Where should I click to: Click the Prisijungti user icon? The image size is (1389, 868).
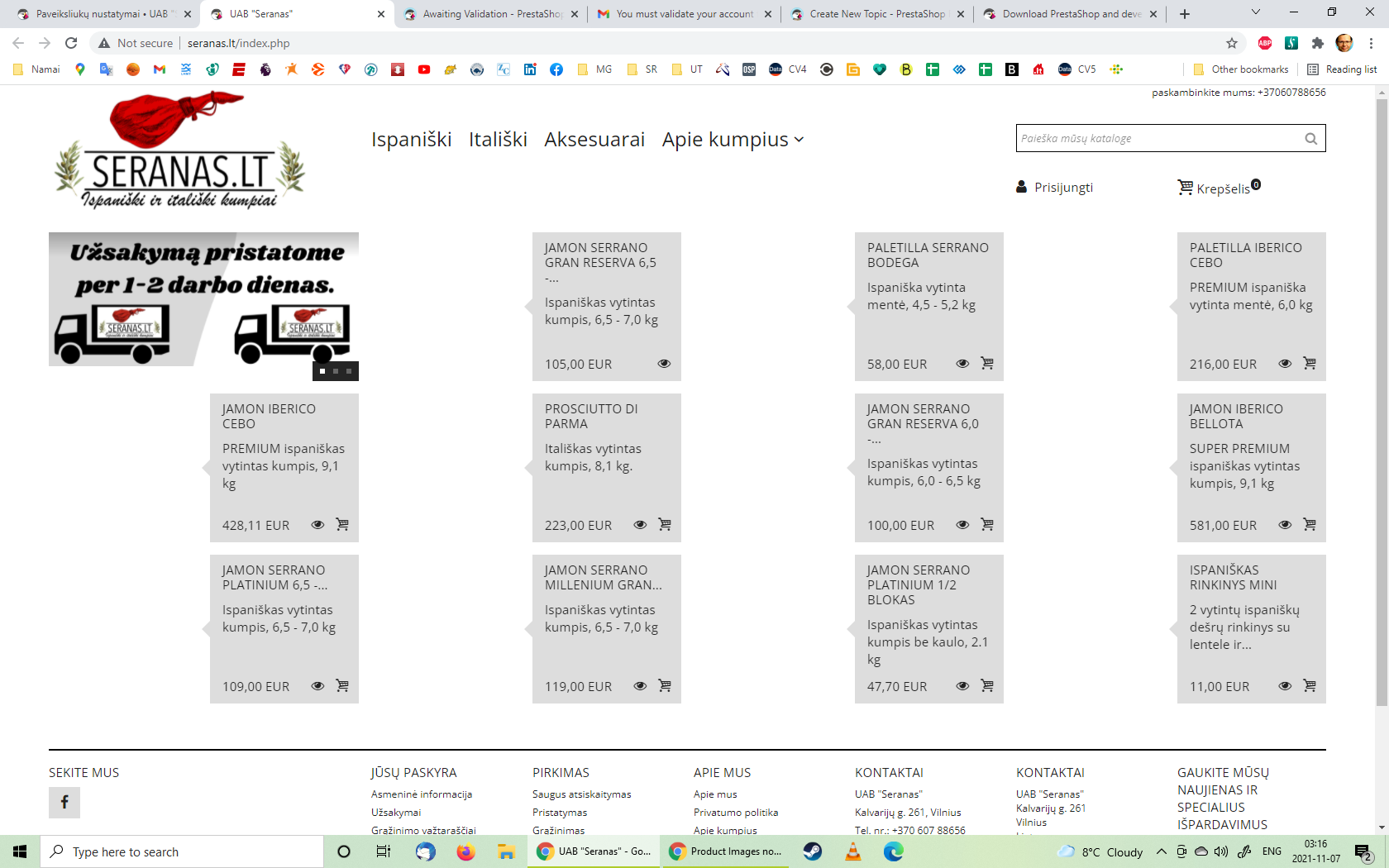(x=1021, y=188)
